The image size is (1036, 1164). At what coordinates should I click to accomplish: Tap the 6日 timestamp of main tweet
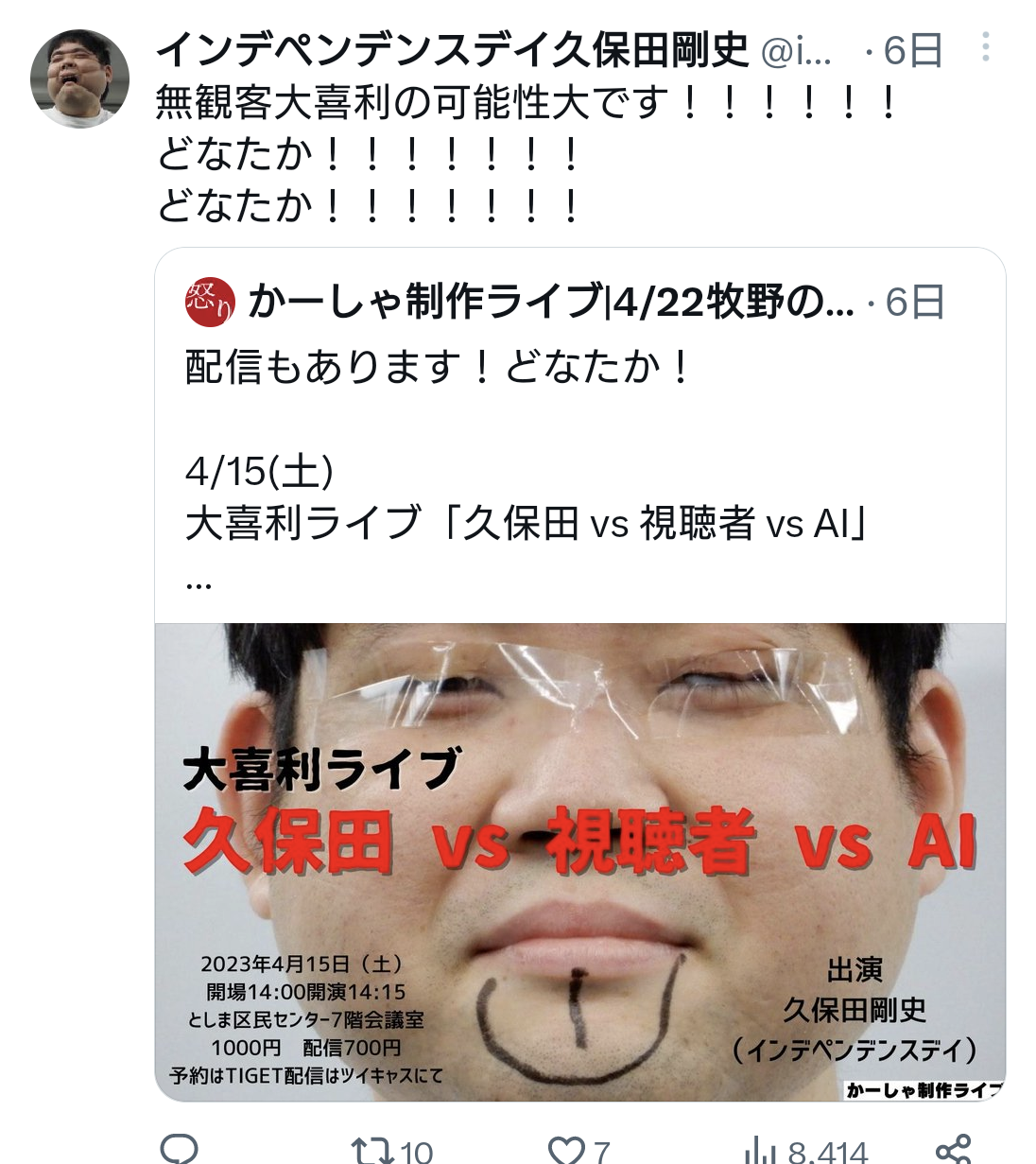point(913,50)
